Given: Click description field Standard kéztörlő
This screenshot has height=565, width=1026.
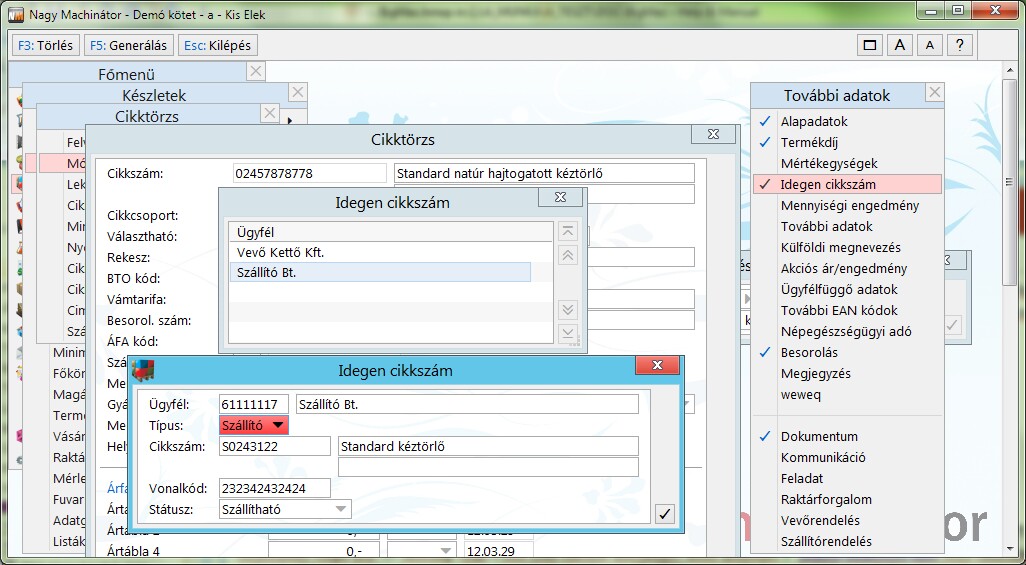Looking at the screenshot, I should pyautogui.click(x=488, y=447).
